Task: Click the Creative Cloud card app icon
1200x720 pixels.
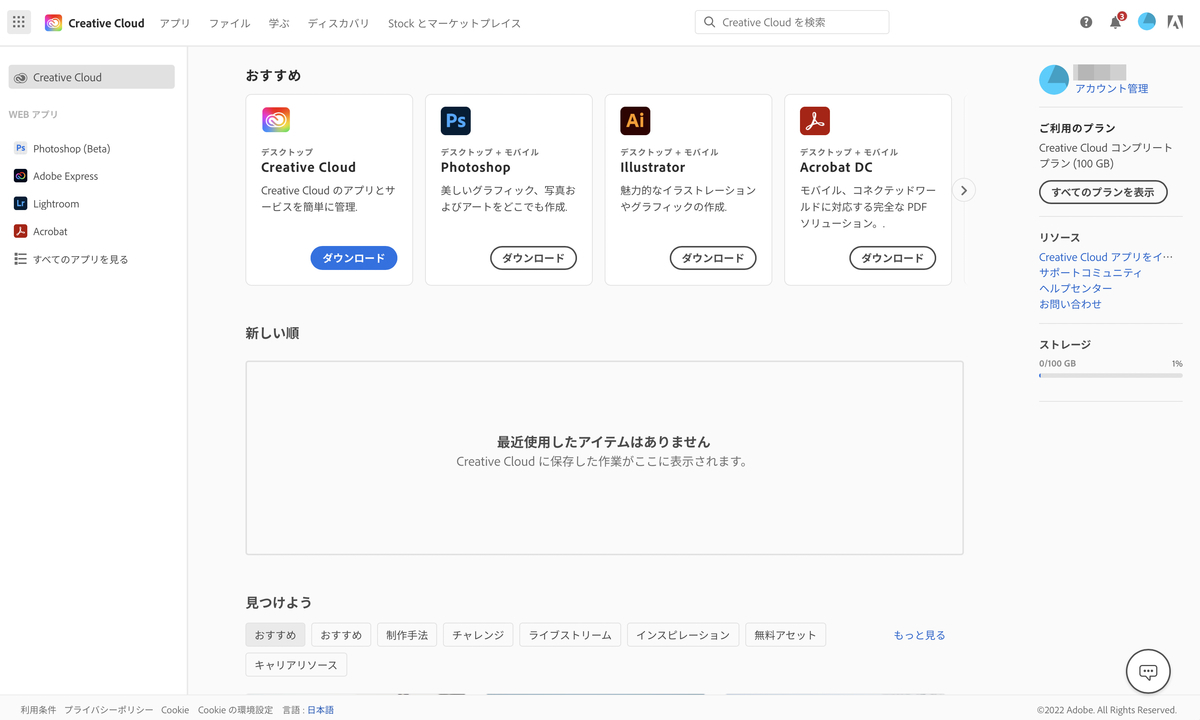Action: pos(276,121)
